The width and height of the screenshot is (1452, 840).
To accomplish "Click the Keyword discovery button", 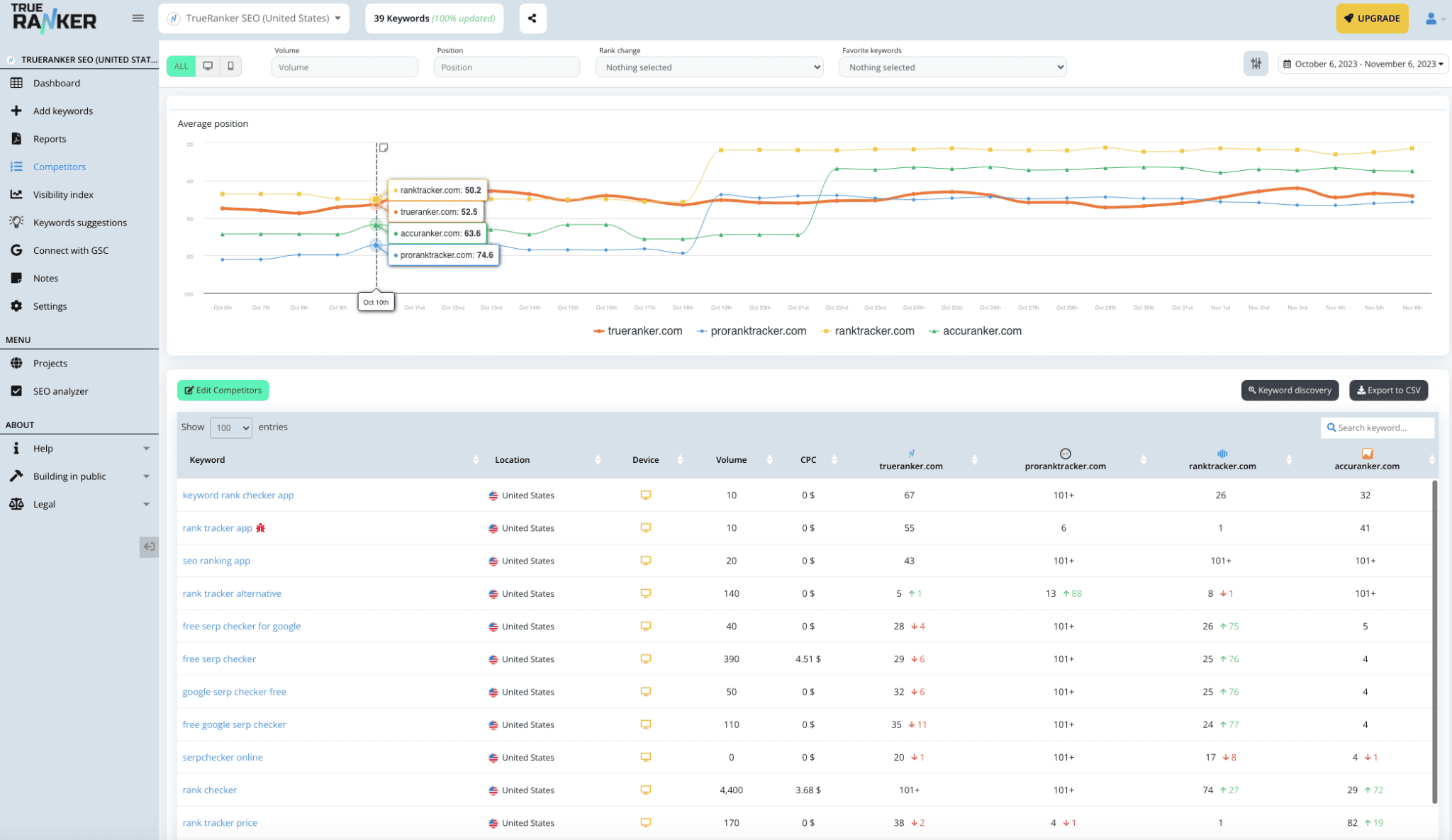I will tap(1290, 390).
